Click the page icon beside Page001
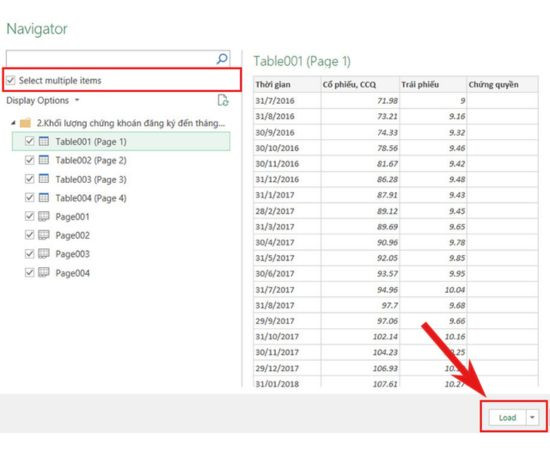This screenshot has height=450, width=550. click(44, 216)
